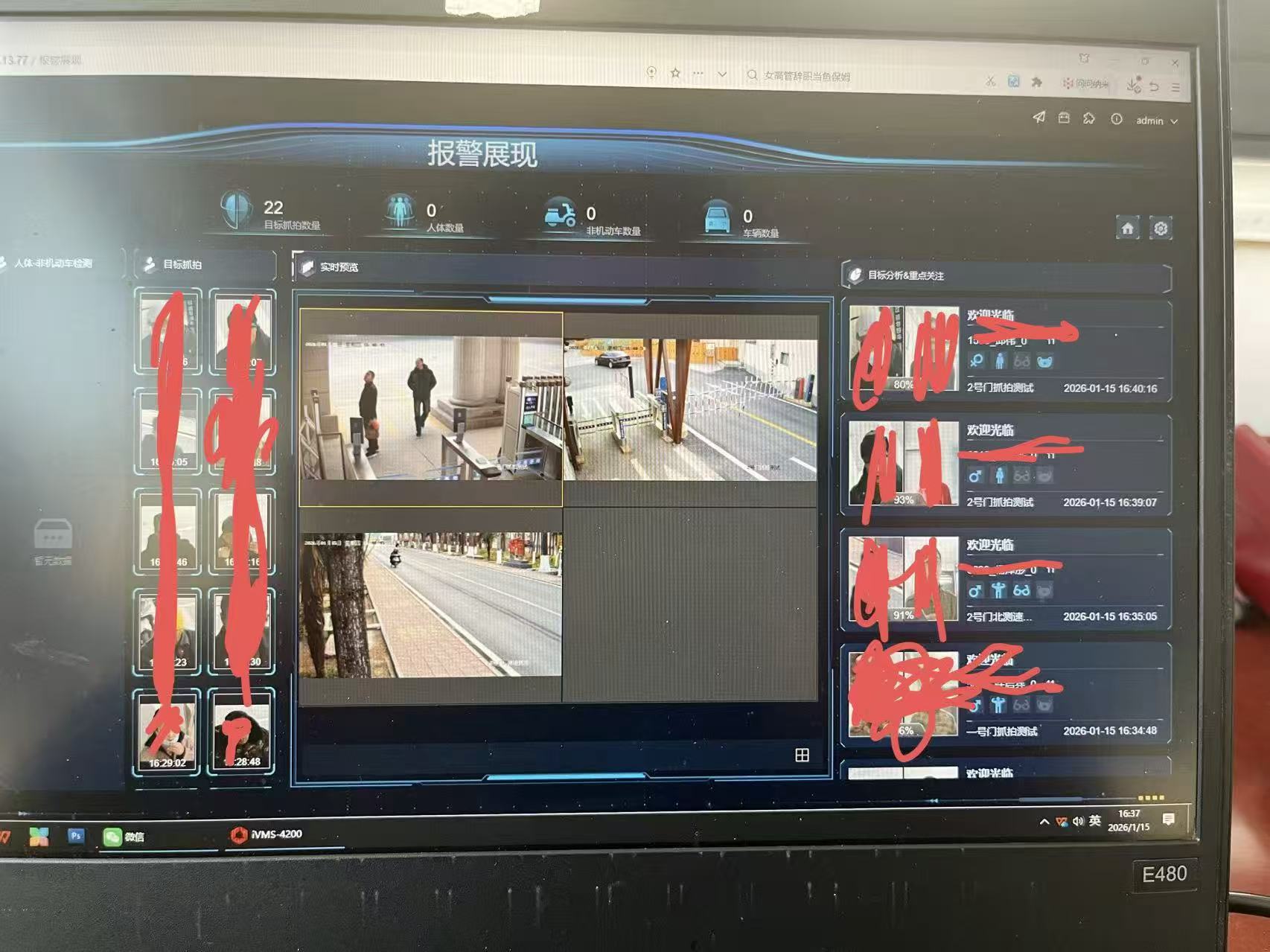Open the info circle icon near admin
1270x952 pixels.
[x=1116, y=119]
